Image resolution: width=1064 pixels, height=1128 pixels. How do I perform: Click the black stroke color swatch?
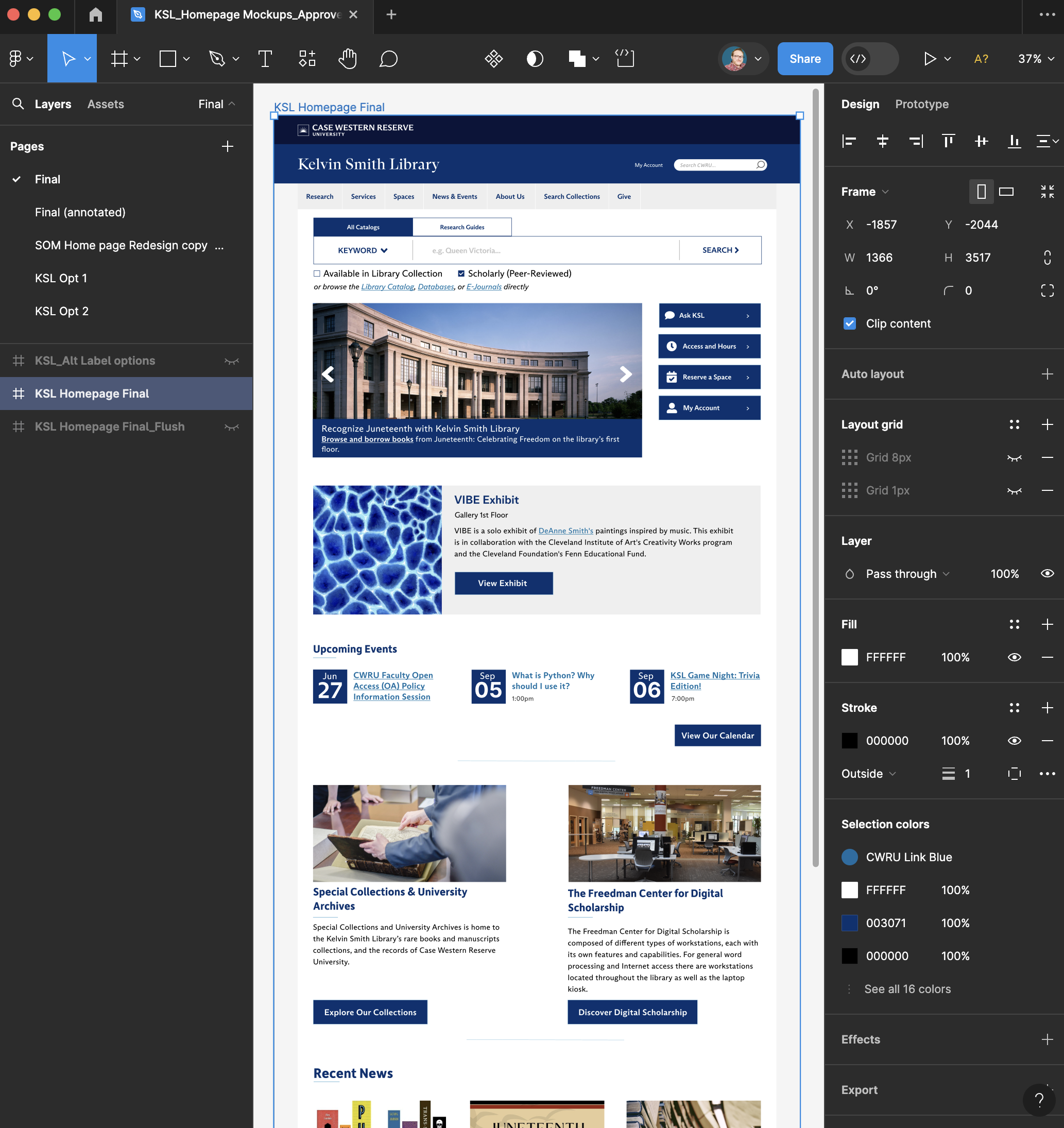849,741
